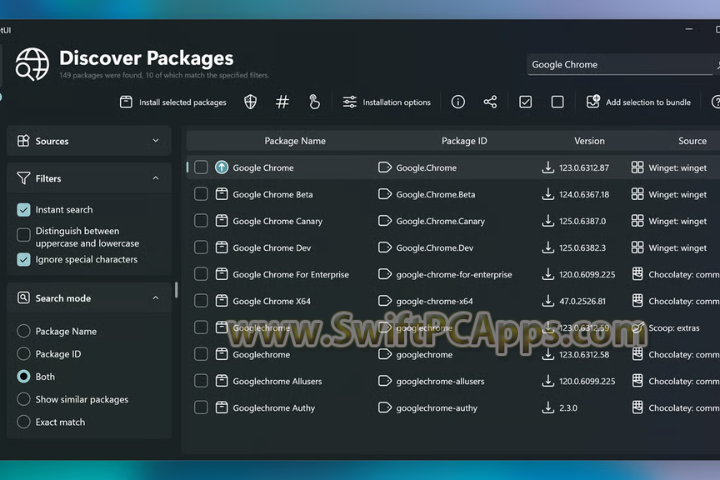Check the Google Chrome Dev row checkbox
This screenshot has height=480, width=720.
click(x=201, y=247)
